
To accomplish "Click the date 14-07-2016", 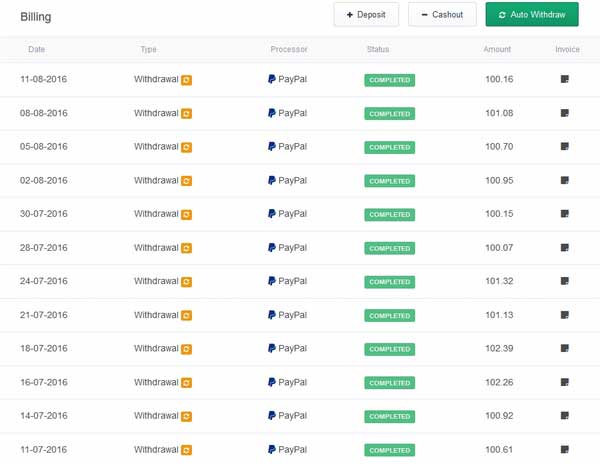I will 43,416.
